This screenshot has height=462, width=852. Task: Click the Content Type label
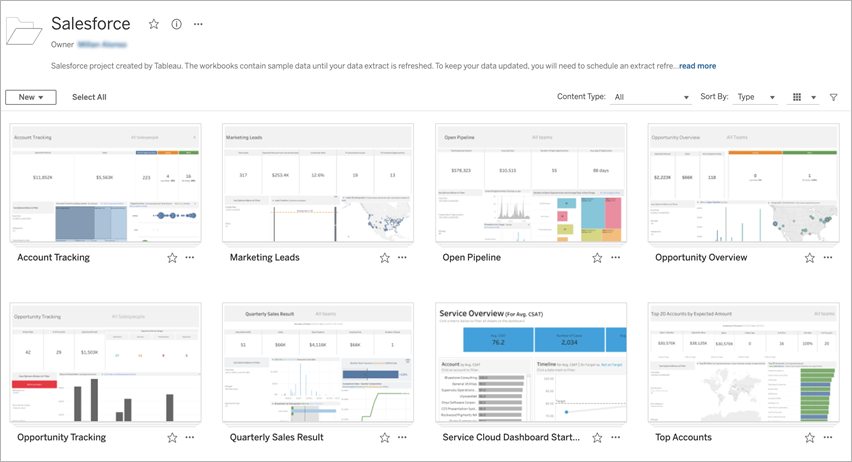(x=581, y=97)
